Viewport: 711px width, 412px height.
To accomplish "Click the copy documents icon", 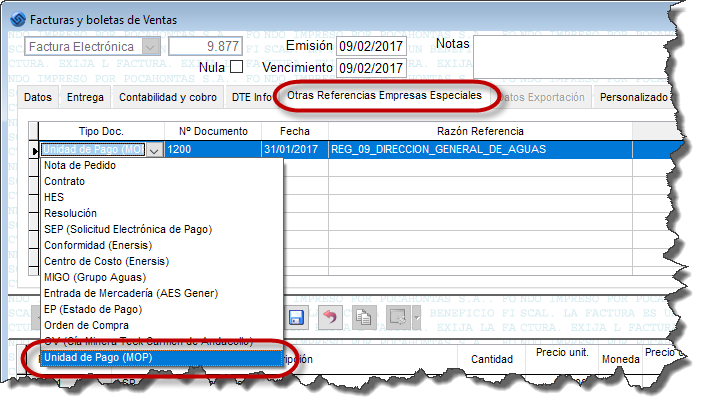I will coord(363,317).
